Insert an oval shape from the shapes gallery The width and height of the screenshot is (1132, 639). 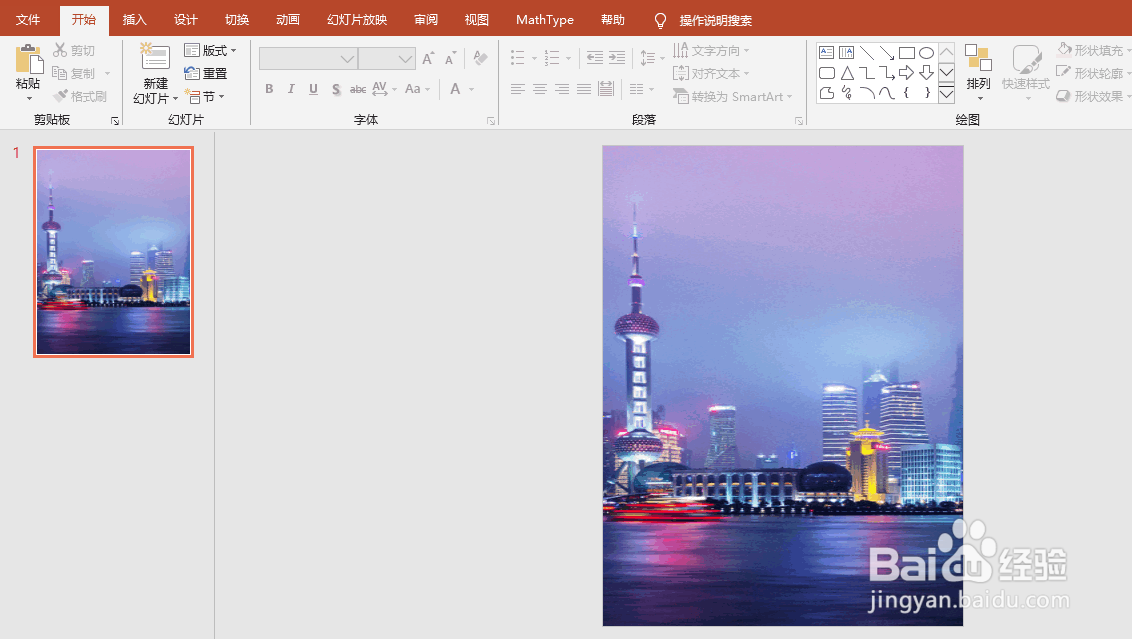[926, 51]
